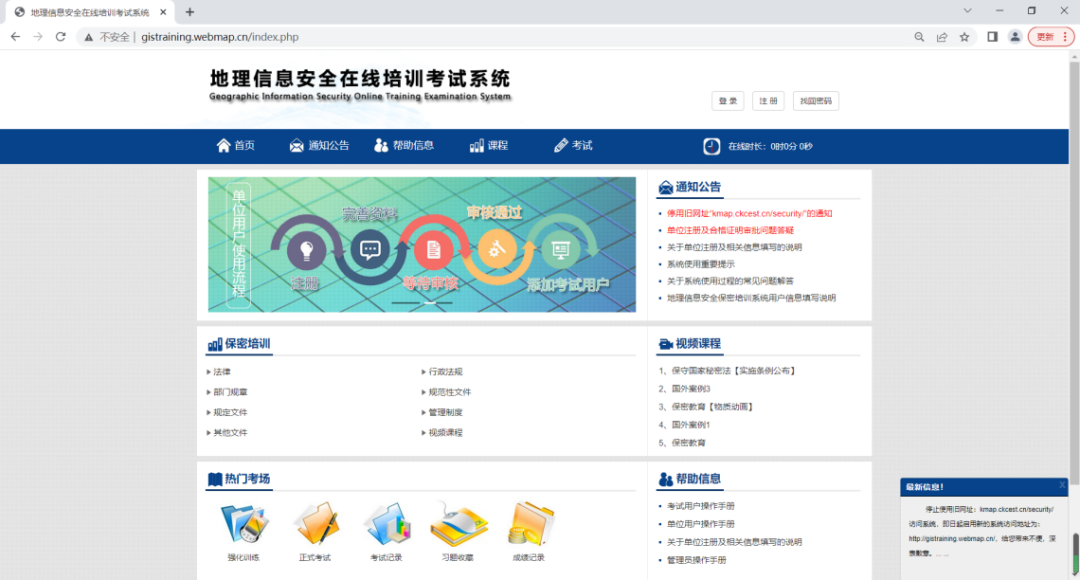Open the browser tab search chevron
This screenshot has width=1080, height=580.
click(966, 11)
